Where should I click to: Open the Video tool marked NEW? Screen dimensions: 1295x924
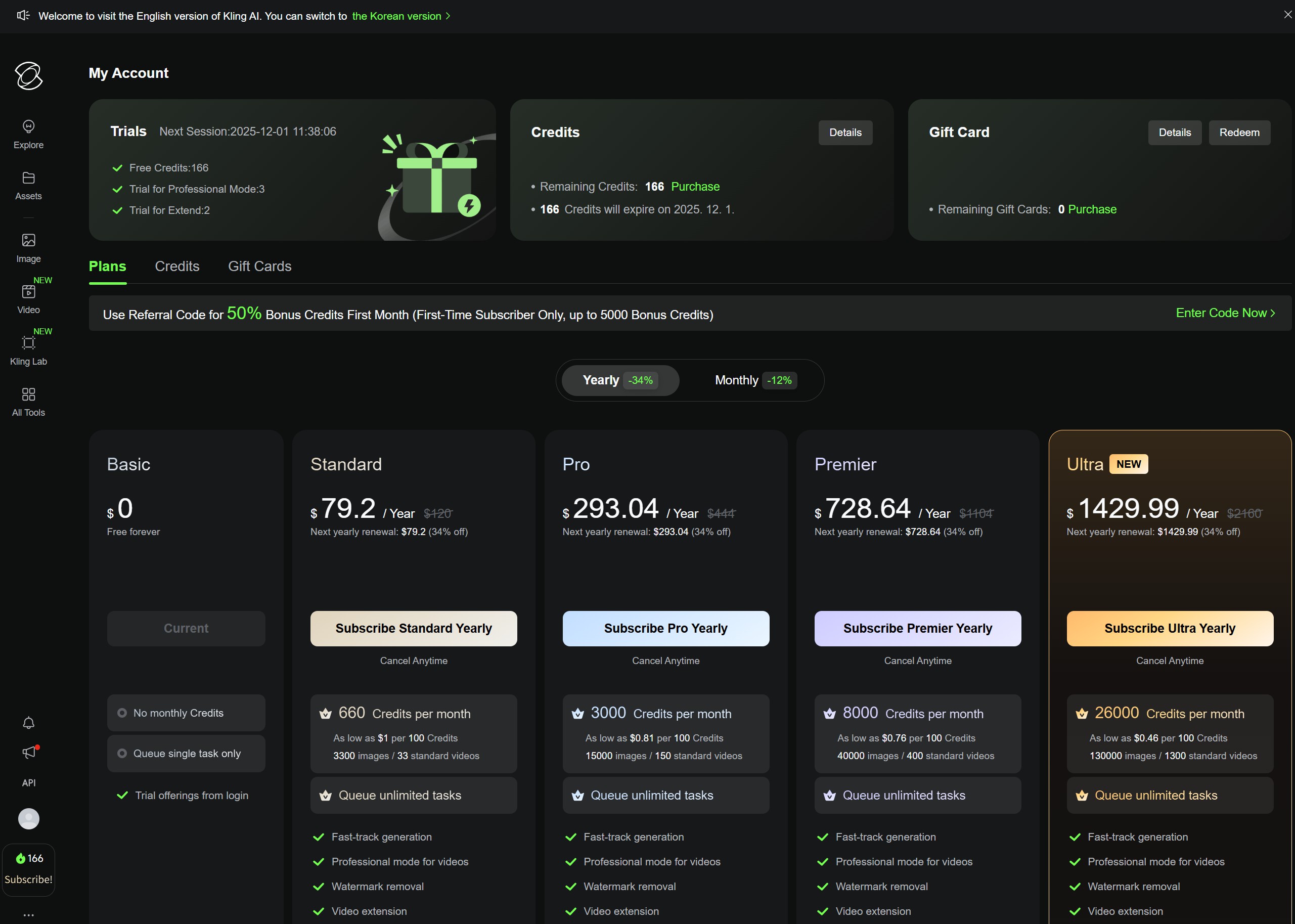click(x=28, y=299)
